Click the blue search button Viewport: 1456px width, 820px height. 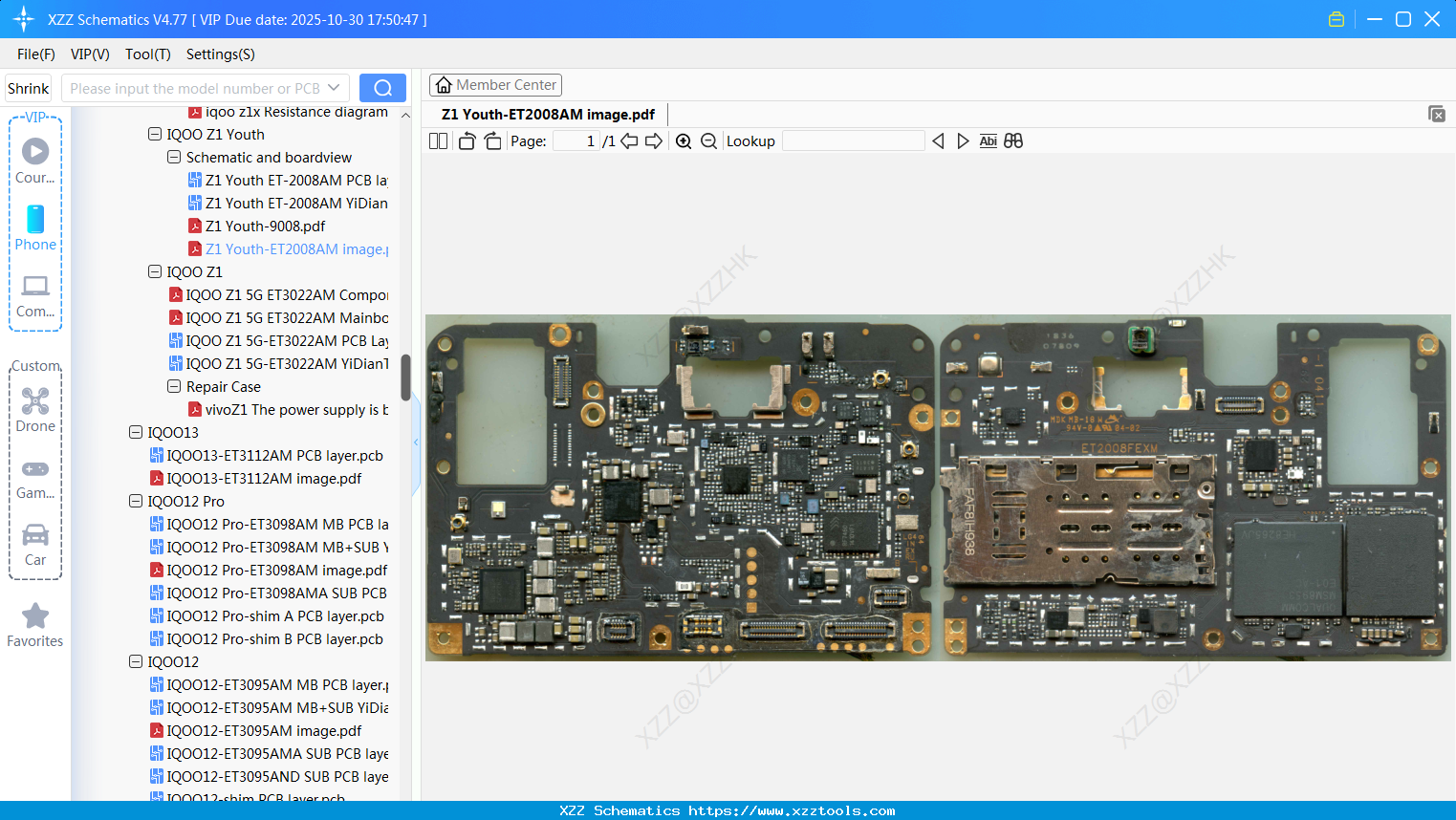coord(382,88)
